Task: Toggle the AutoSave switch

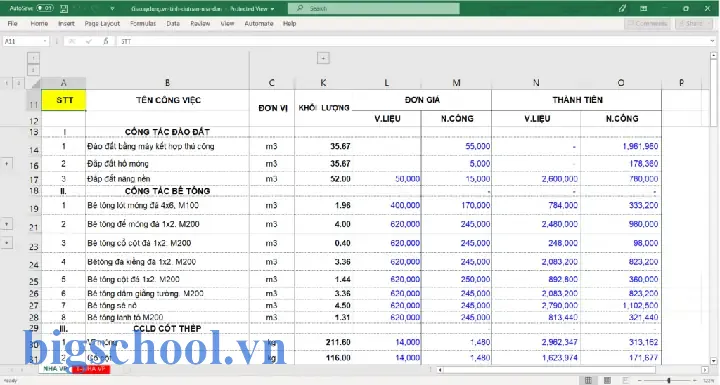Action: pyautogui.click(x=45, y=8)
